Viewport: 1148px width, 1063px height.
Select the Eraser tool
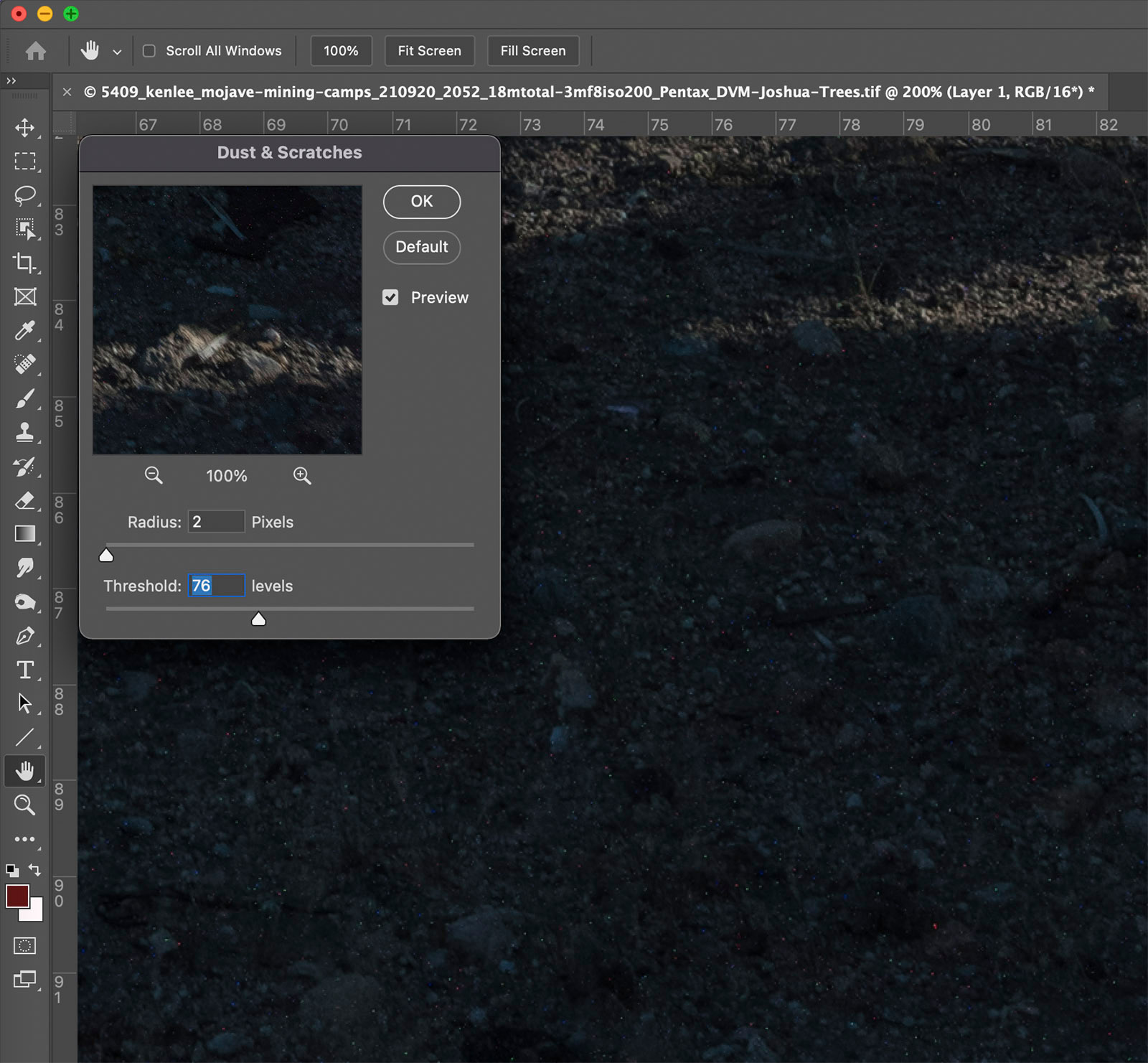pyautogui.click(x=25, y=500)
